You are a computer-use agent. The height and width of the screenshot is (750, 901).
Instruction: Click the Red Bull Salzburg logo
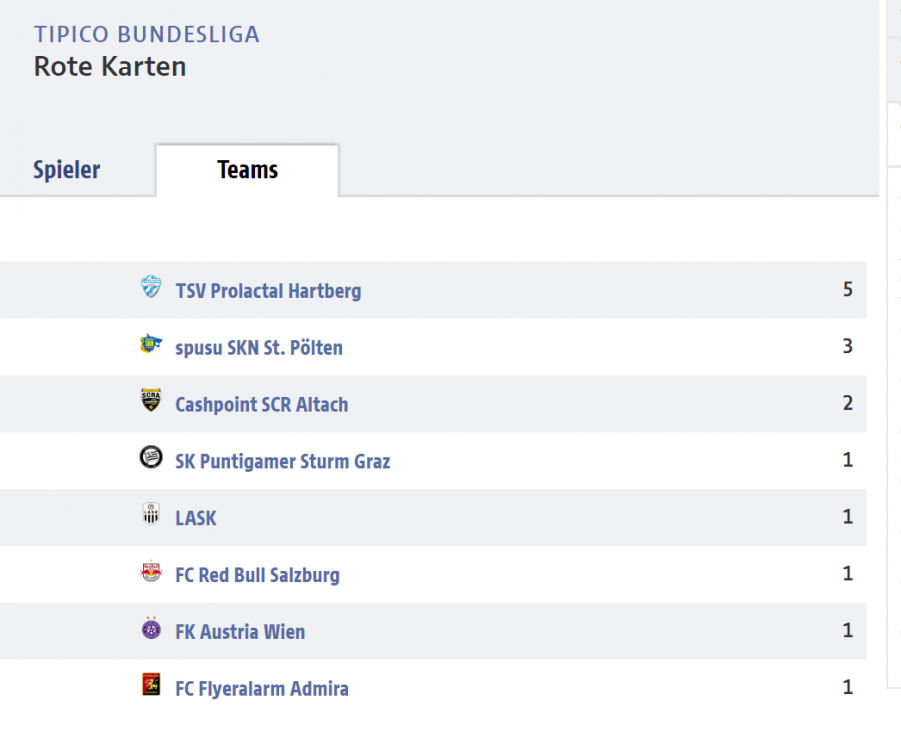point(151,571)
